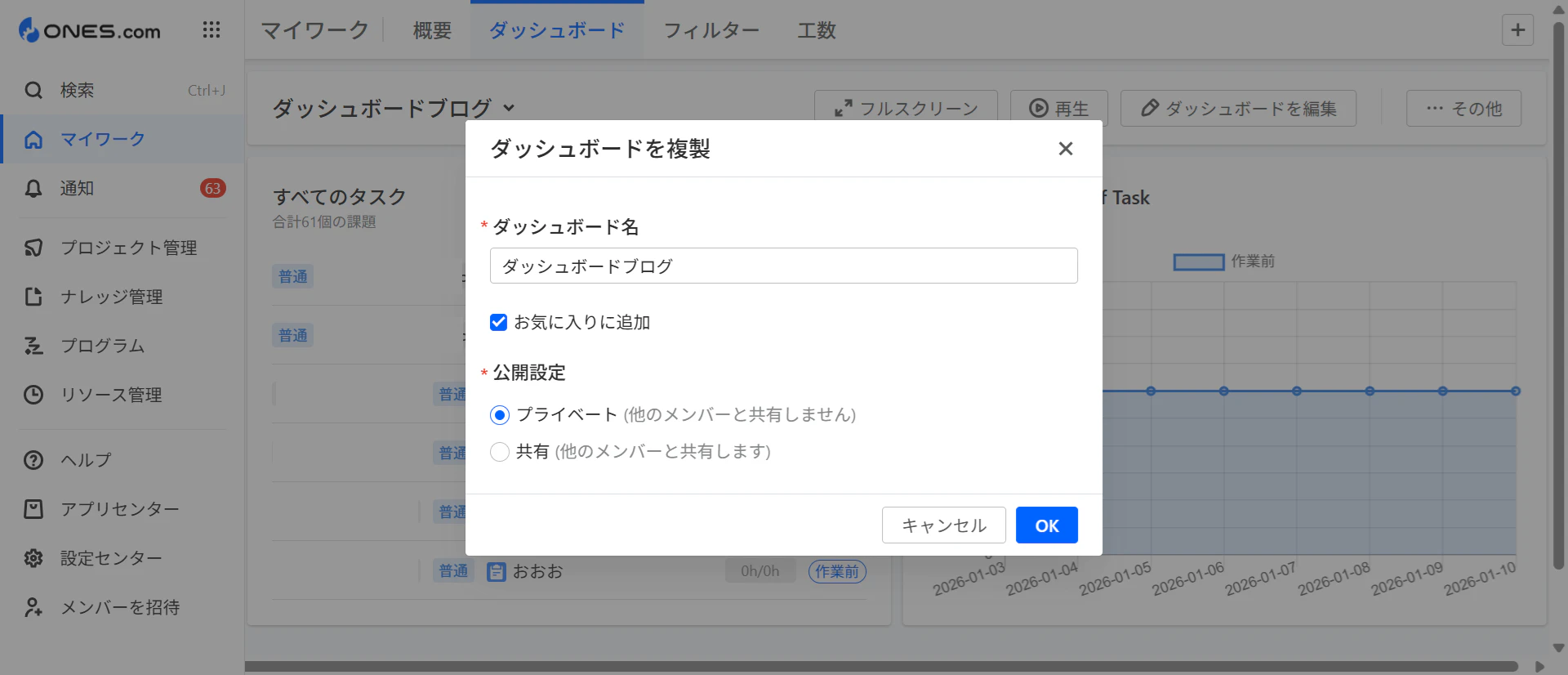Switch to the マイワーク tab

(x=315, y=30)
